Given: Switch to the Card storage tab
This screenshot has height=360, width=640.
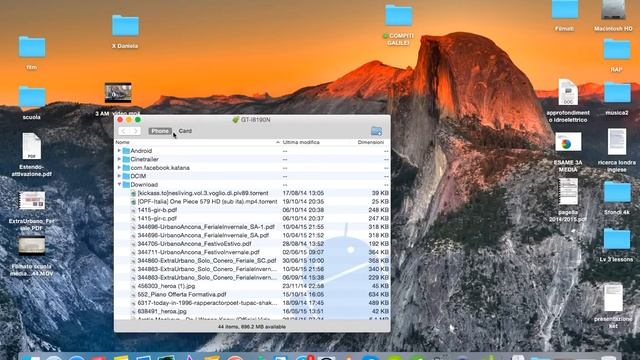Looking at the screenshot, I should pos(185,131).
